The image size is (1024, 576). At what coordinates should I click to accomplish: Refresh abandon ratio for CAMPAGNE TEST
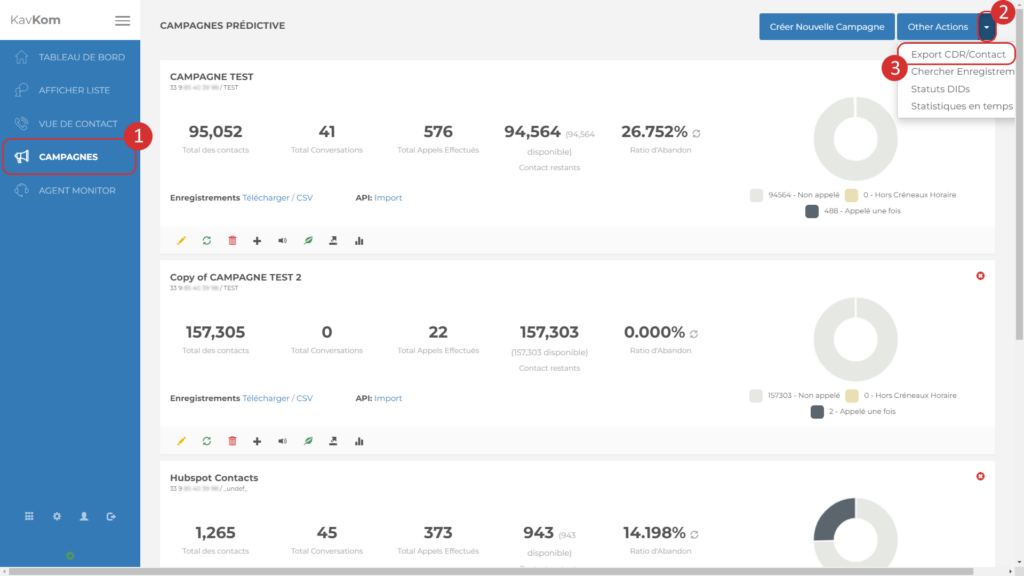coord(696,133)
